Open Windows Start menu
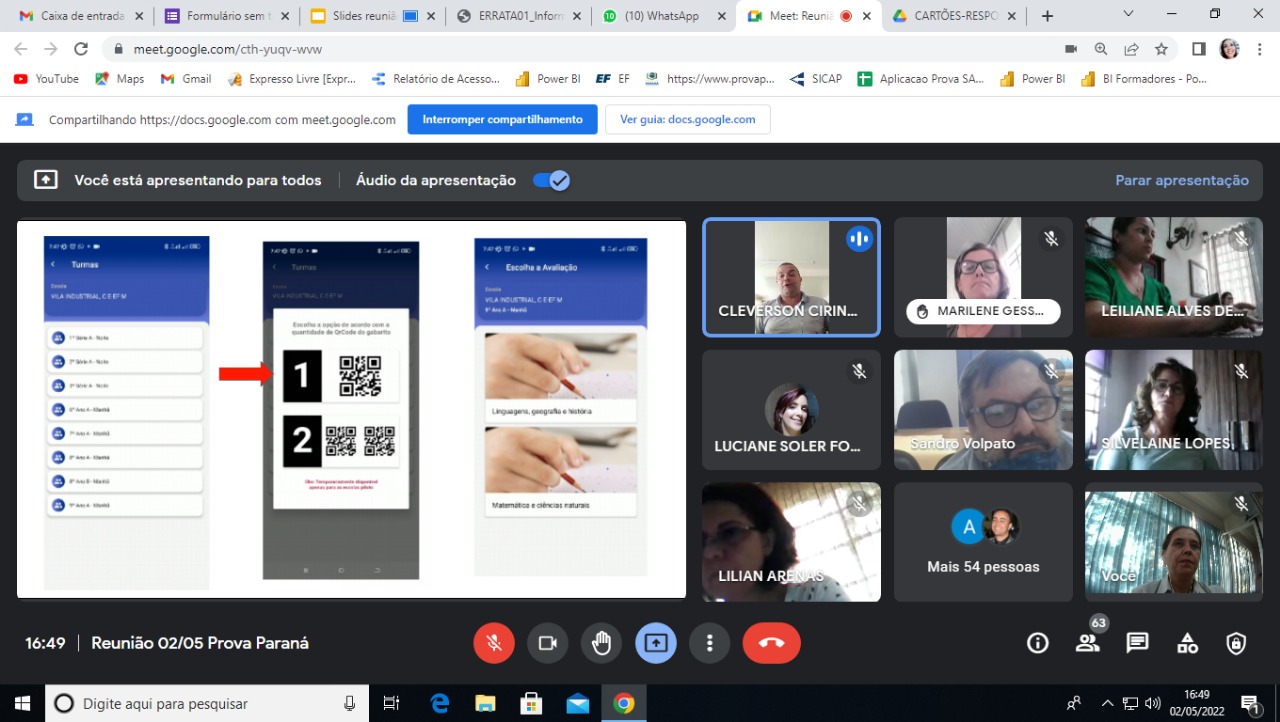The height and width of the screenshot is (722, 1280). pyautogui.click(x=22, y=703)
